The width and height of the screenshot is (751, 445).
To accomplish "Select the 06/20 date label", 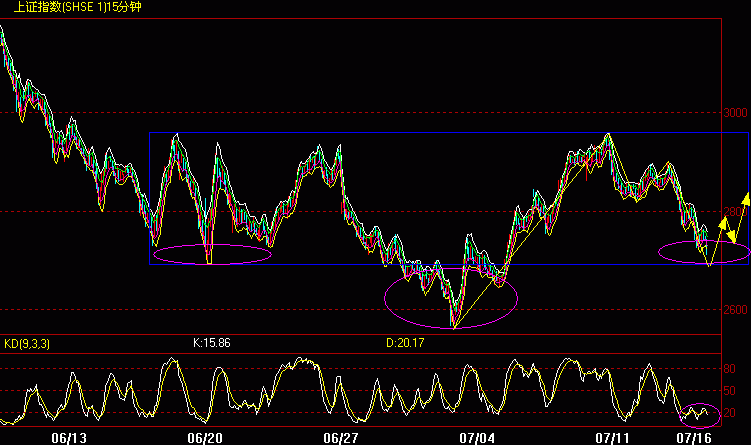I will pyautogui.click(x=205, y=438).
